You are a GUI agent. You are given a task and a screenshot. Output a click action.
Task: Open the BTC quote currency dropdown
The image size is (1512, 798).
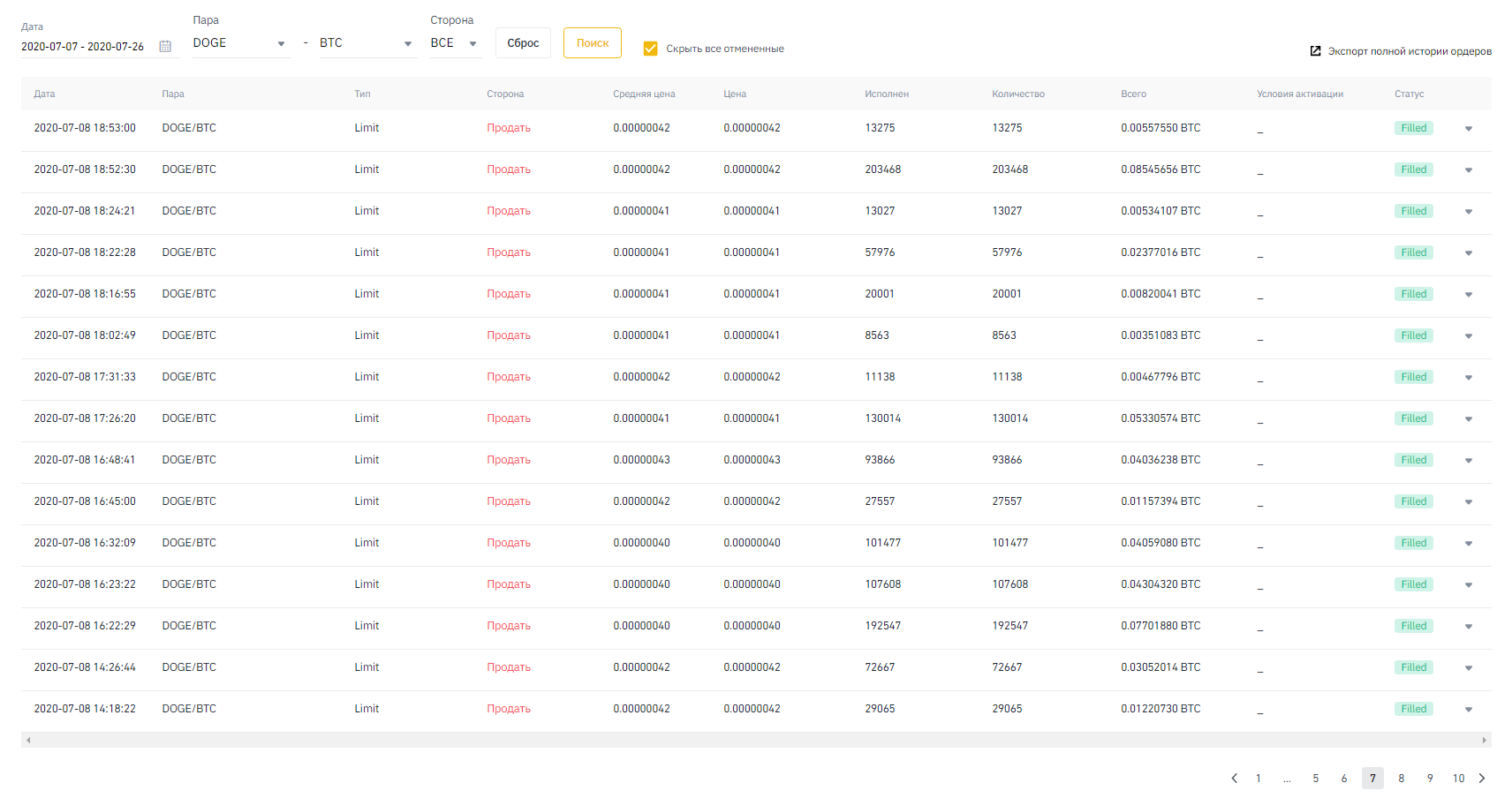[x=367, y=43]
